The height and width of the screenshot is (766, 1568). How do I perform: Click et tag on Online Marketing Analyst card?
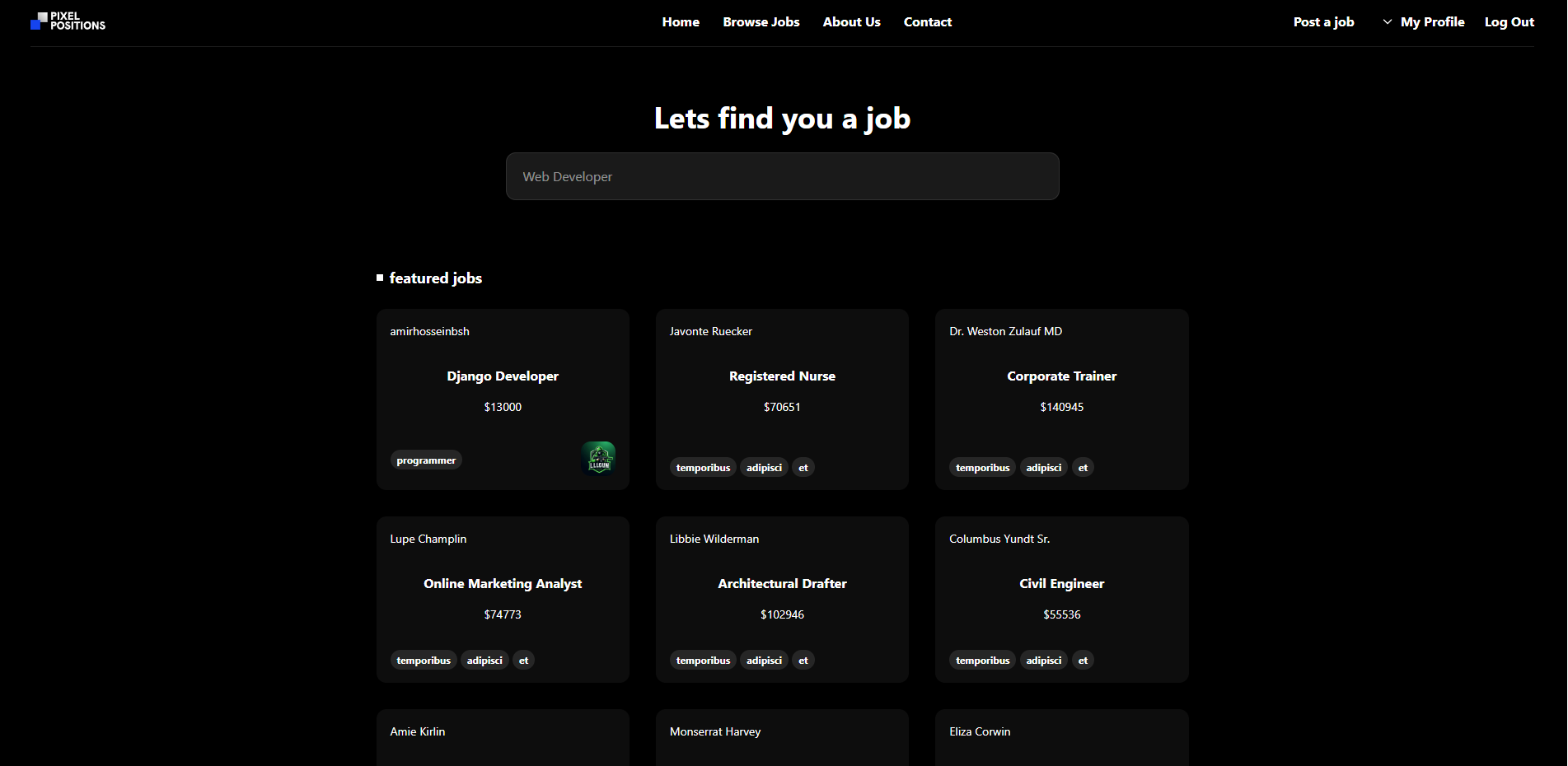tap(523, 661)
